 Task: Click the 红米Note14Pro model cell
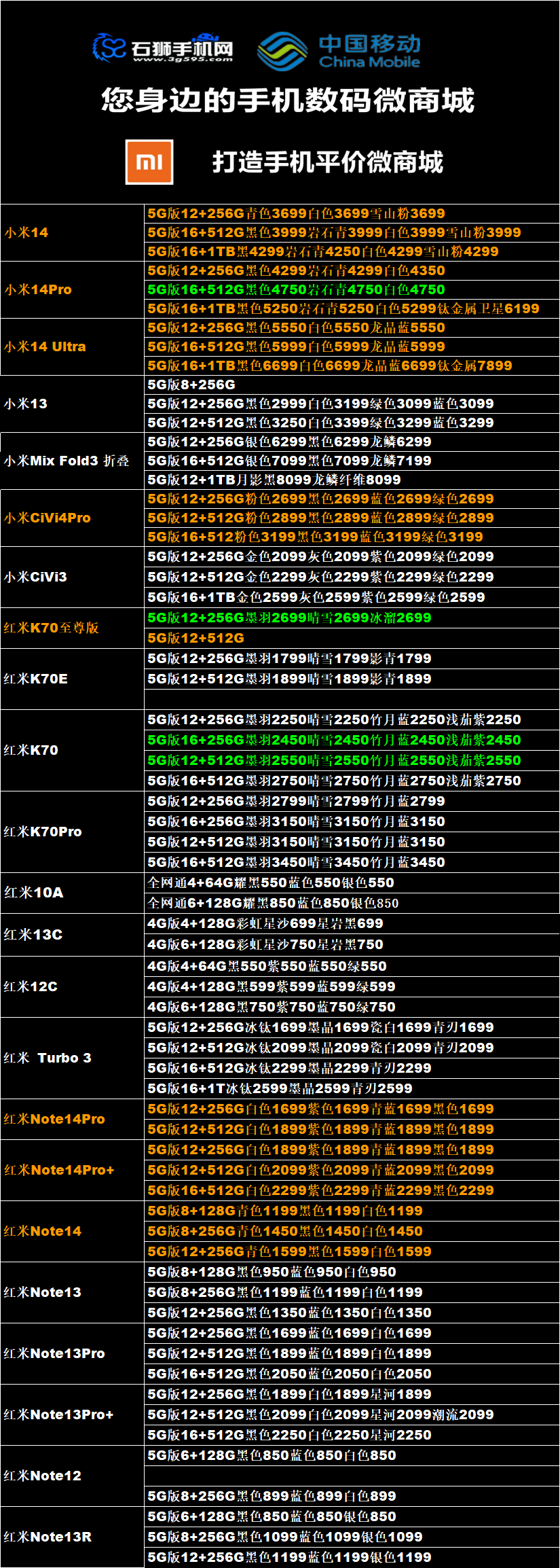tap(73, 1119)
